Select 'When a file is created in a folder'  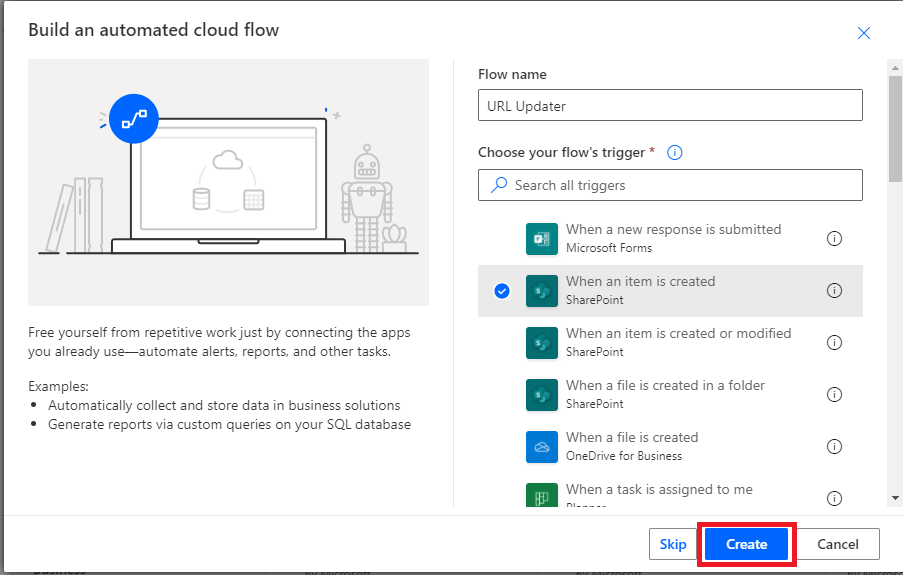coord(665,386)
